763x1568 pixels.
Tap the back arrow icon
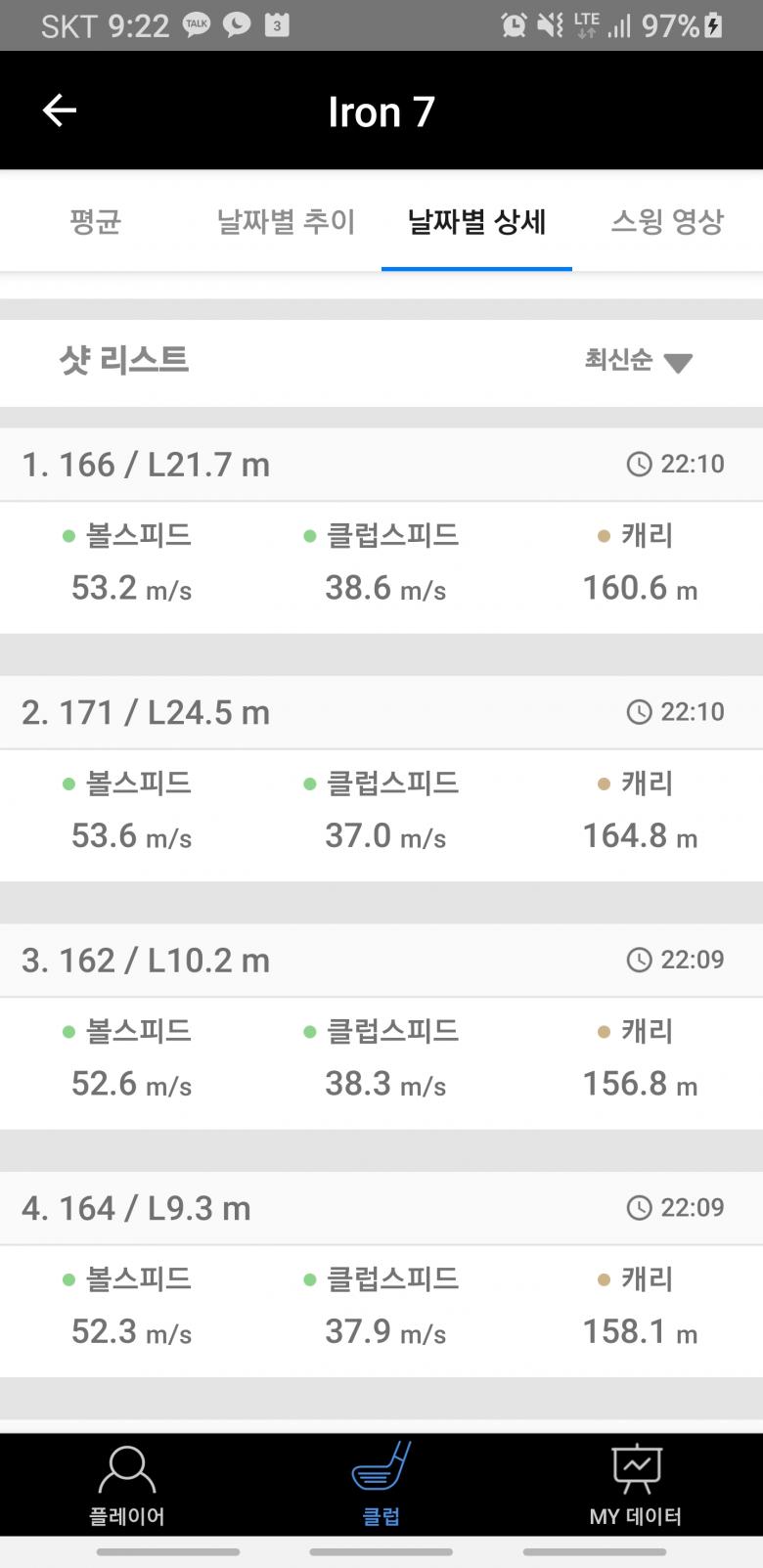tap(60, 111)
